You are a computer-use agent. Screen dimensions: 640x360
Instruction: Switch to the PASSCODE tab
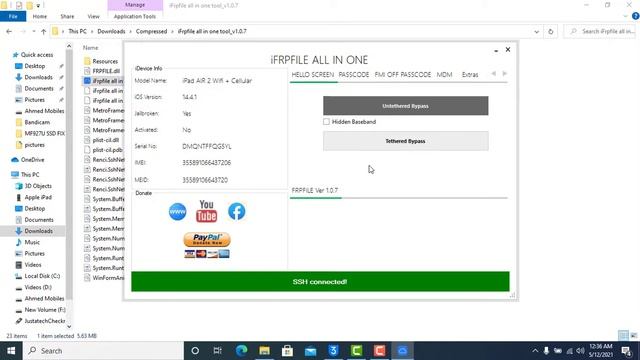point(353,75)
